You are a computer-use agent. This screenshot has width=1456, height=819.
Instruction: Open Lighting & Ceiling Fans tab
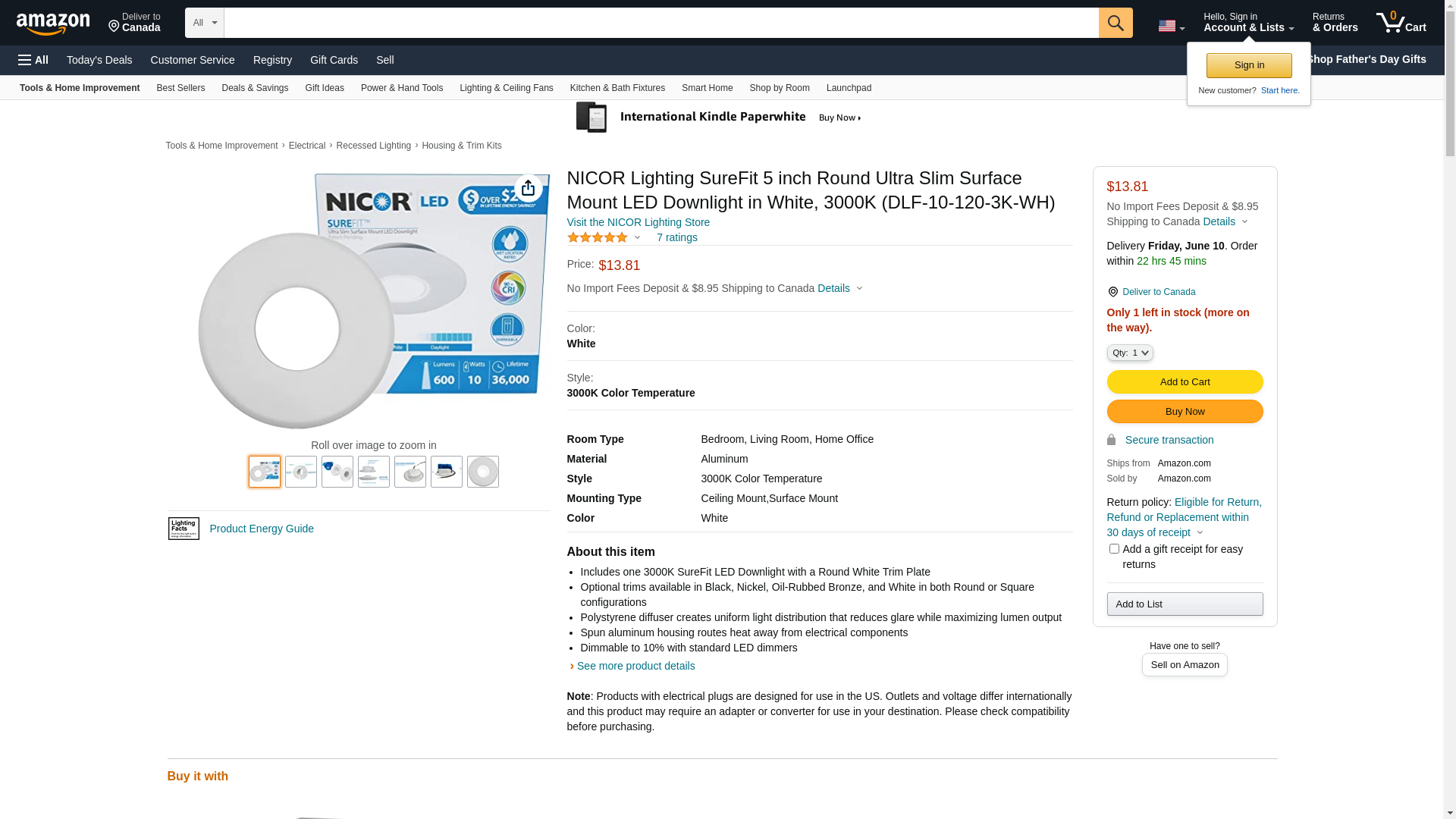tap(506, 88)
